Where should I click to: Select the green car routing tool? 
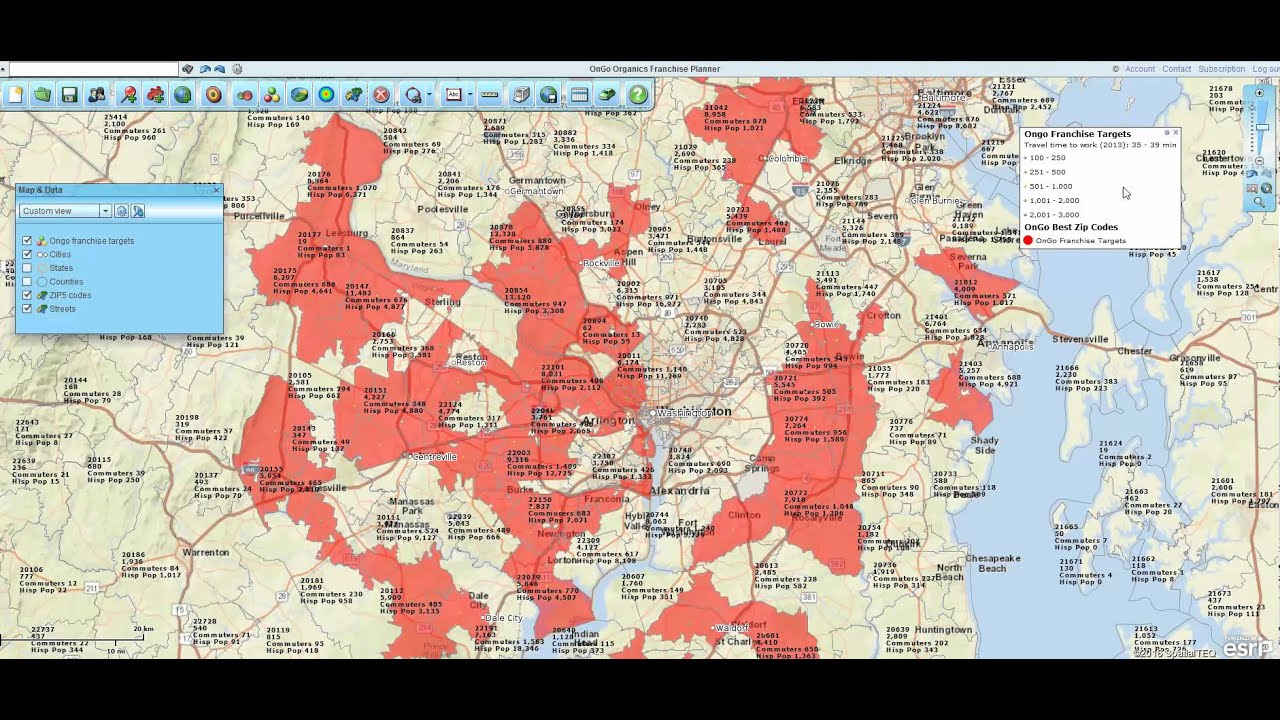click(607, 95)
